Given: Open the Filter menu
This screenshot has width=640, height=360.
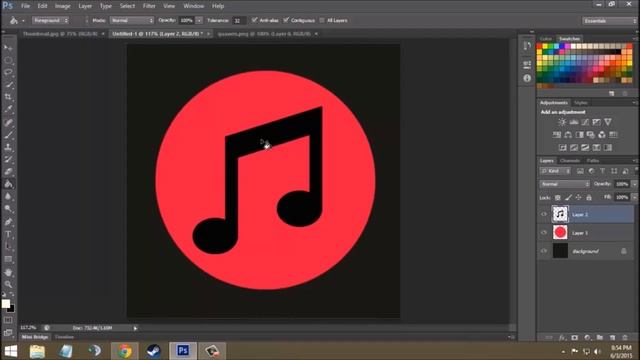Looking at the screenshot, I should [149, 6].
